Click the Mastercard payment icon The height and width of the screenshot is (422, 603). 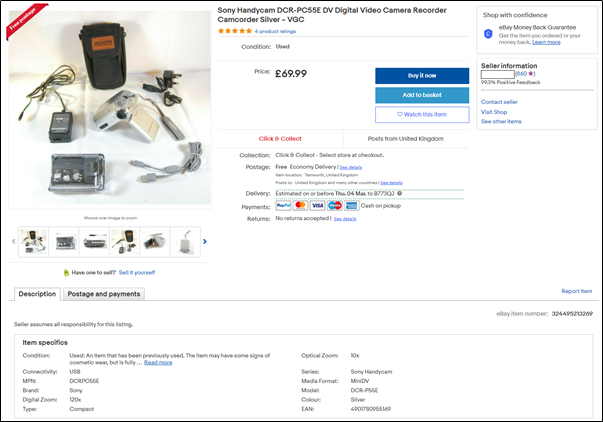[x=301, y=206]
